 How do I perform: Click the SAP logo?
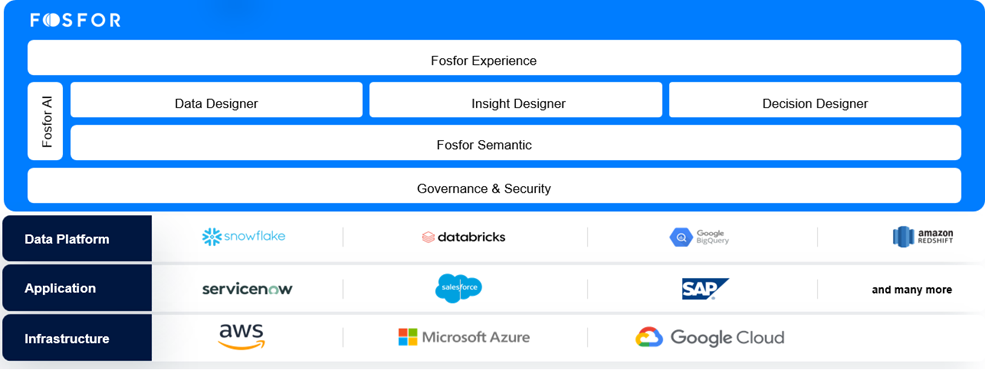point(705,289)
